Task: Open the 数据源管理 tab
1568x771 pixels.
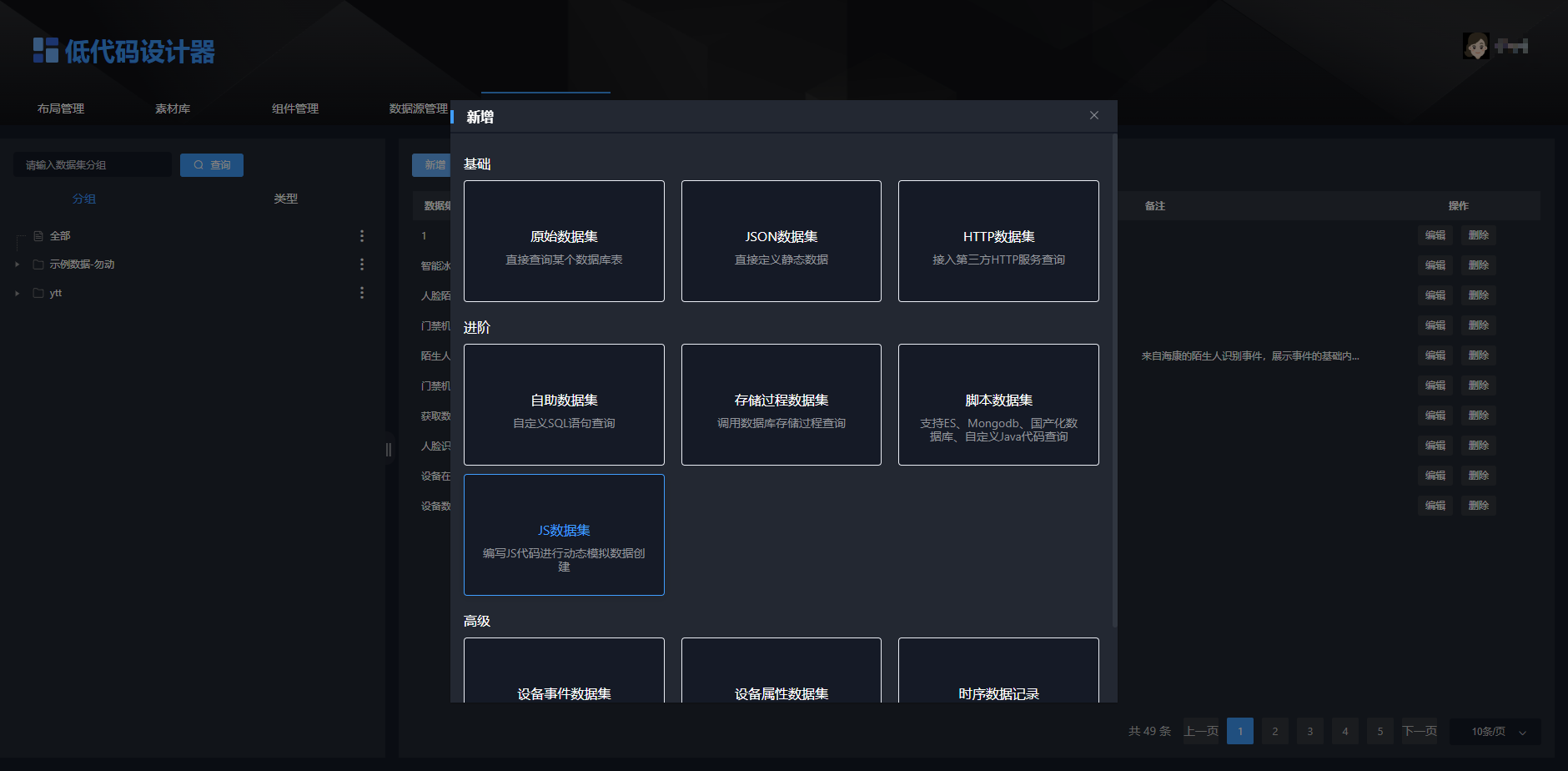Action: 419,108
